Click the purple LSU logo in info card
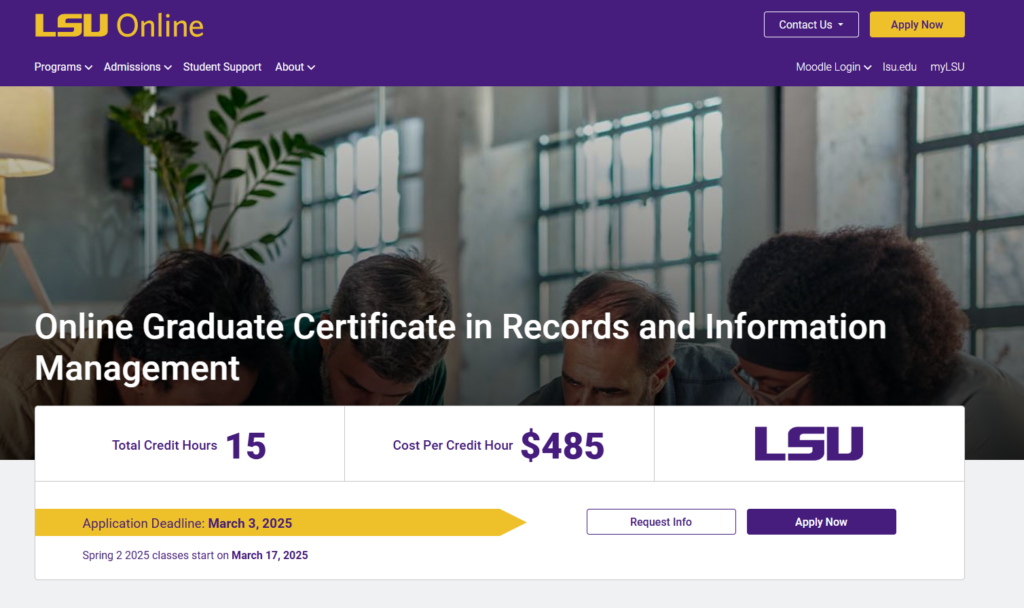This screenshot has width=1024, height=608. (808, 444)
